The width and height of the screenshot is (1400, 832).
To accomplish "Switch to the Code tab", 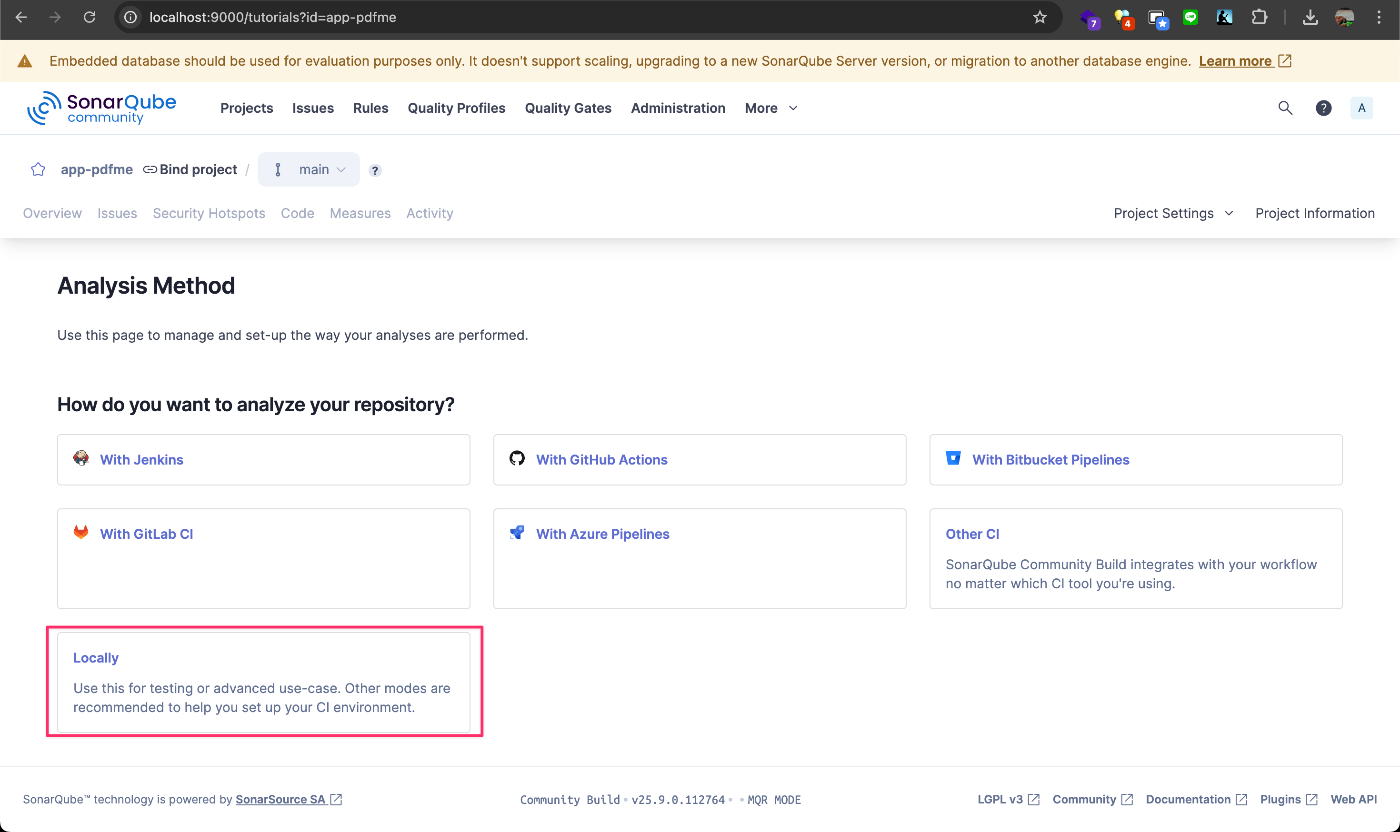I will [297, 213].
